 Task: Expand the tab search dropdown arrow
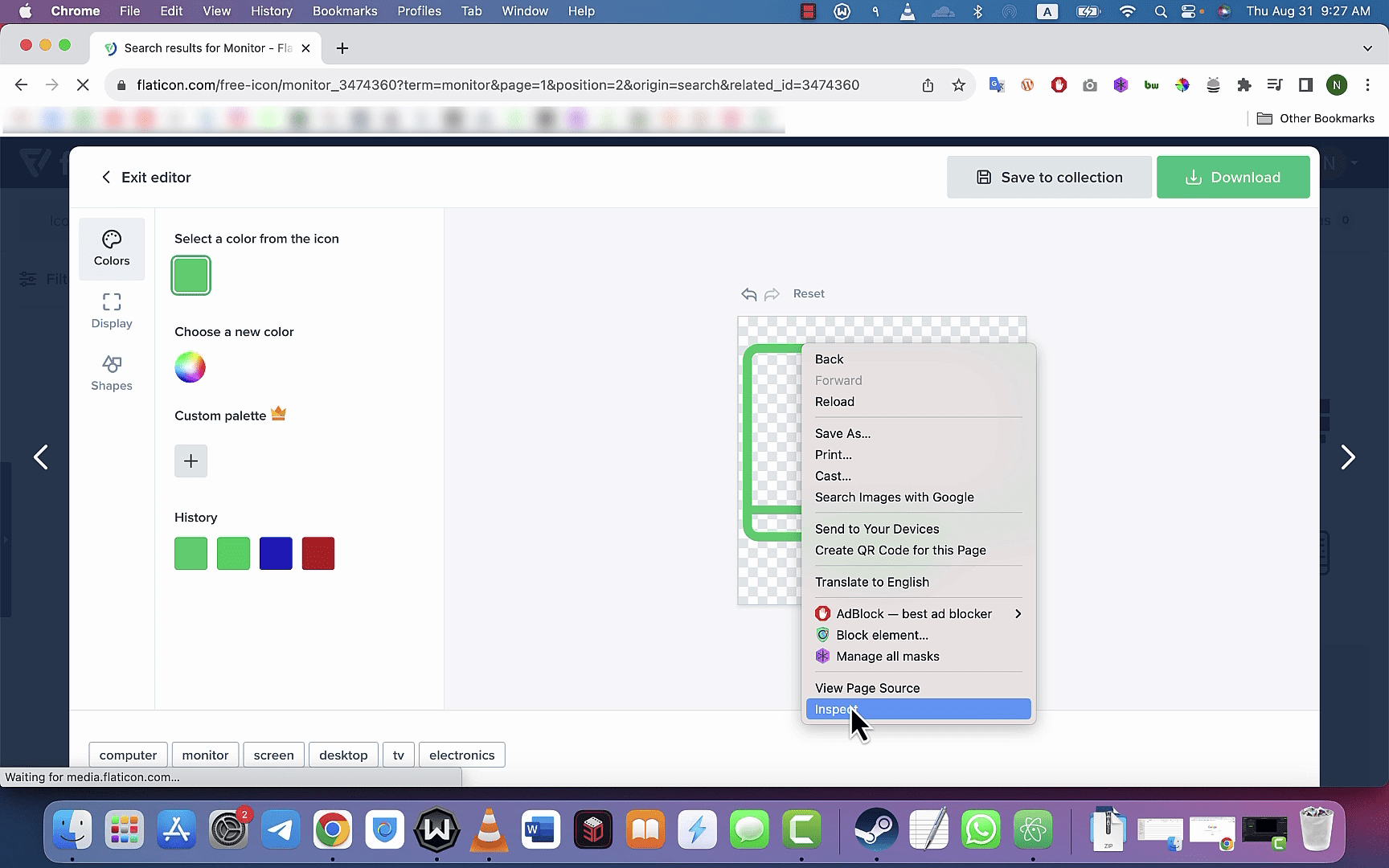click(1367, 48)
